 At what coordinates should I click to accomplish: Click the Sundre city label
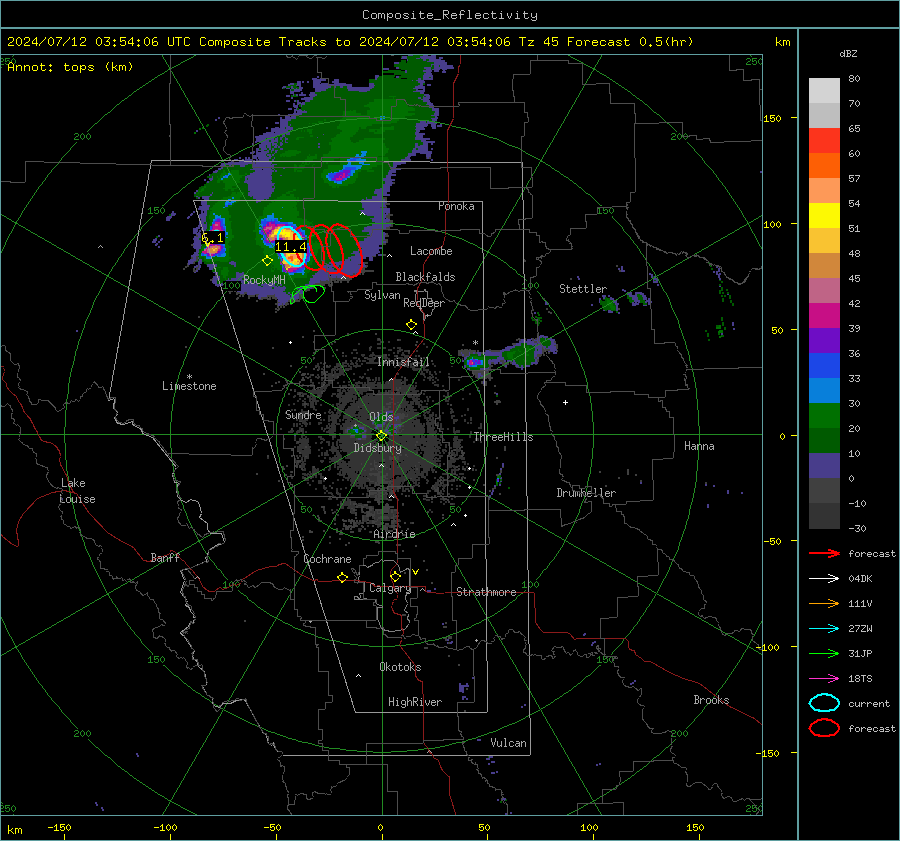click(303, 414)
